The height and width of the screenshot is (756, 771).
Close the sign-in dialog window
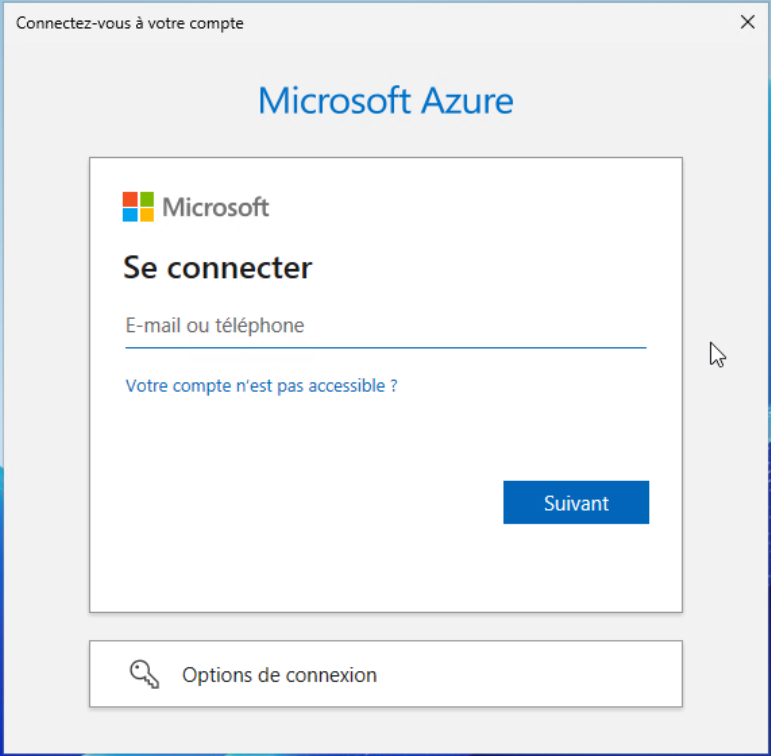[747, 22]
